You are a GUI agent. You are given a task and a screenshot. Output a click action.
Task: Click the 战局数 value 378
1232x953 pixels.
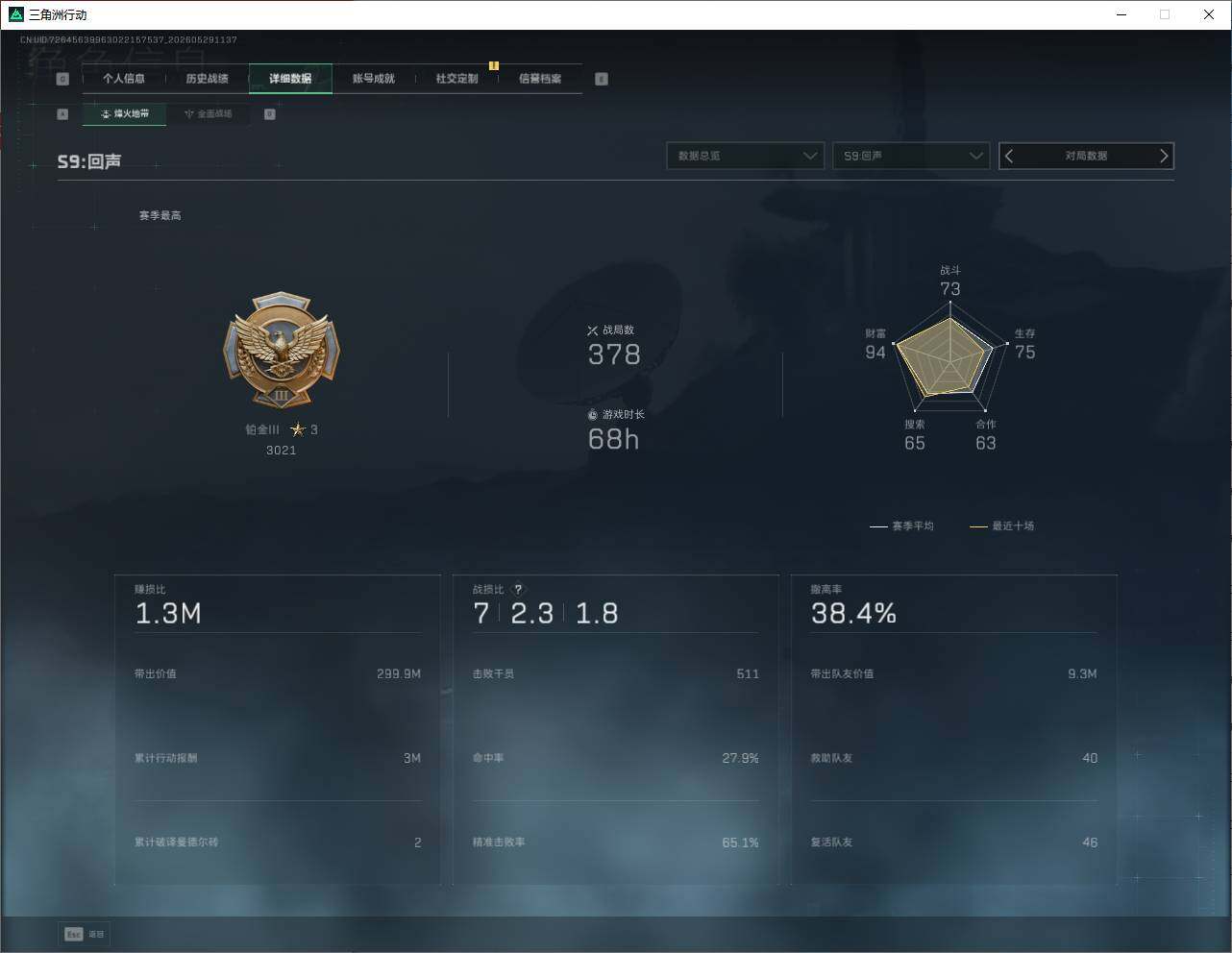(x=614, y=355)
